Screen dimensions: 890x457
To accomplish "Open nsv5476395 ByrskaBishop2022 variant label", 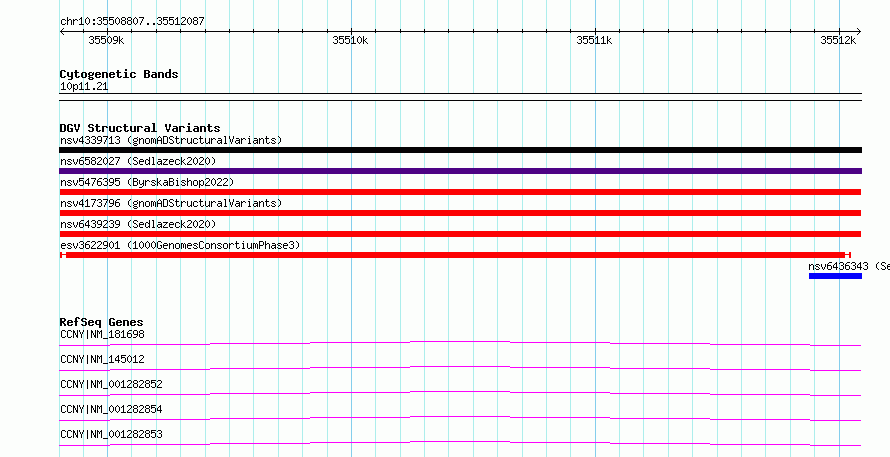I will point(147,182).
